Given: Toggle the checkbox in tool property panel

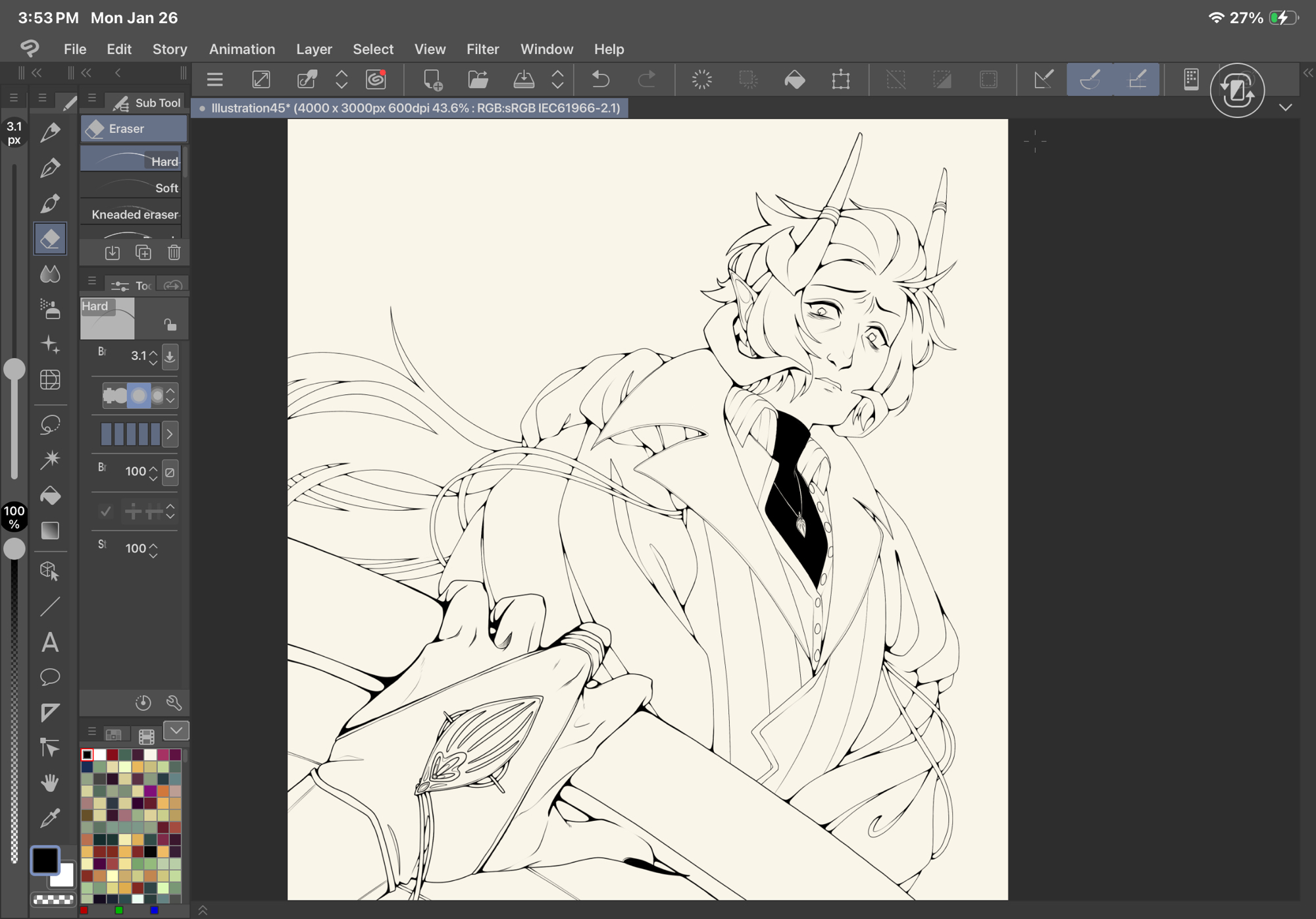Looking at the screenshot, I should [105, 512].
